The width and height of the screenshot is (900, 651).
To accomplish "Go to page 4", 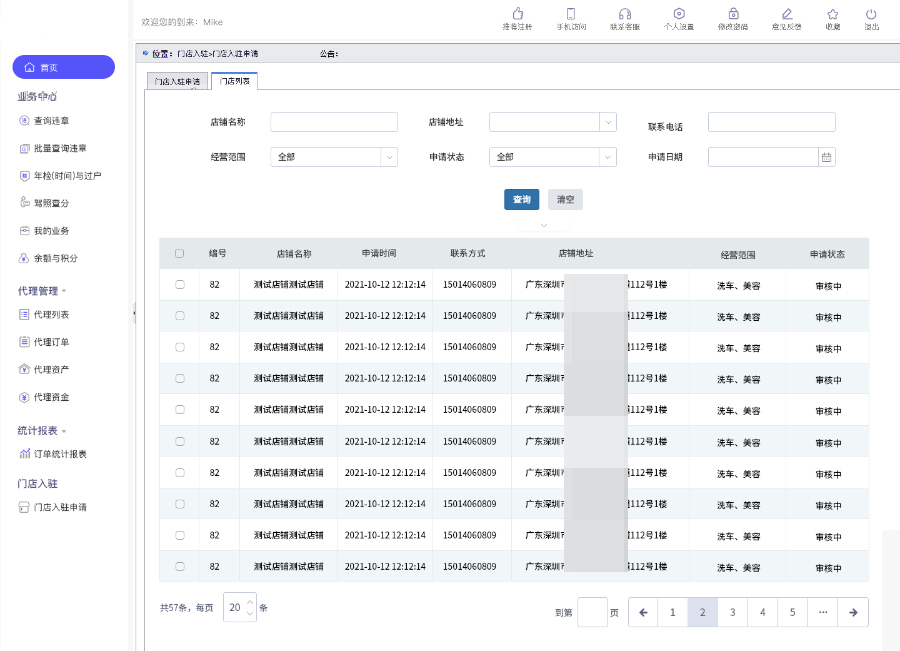I will click(762, 613).
